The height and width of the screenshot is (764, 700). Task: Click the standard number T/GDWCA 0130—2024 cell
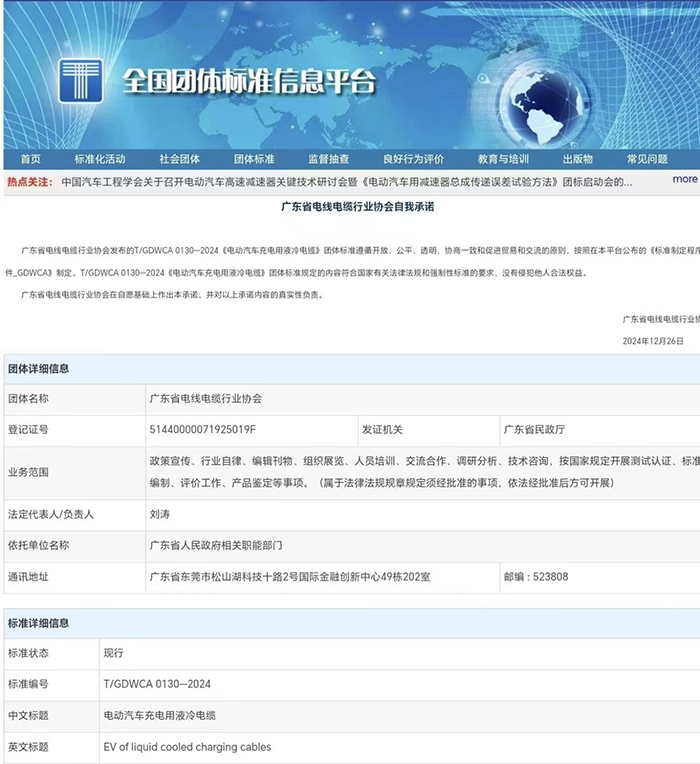pos(157,684)
